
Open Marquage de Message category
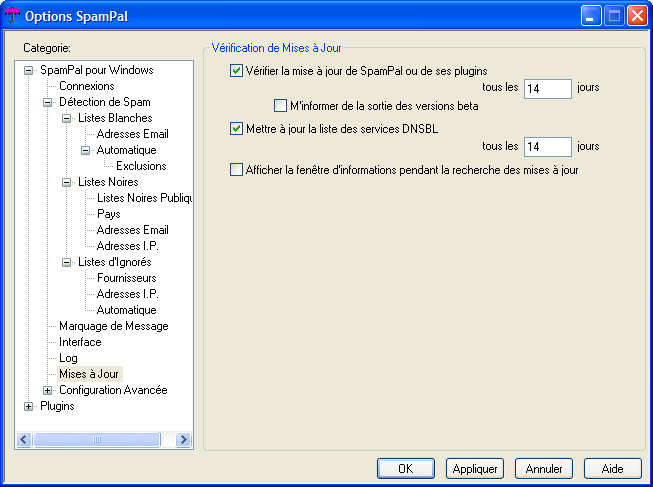(x=114, y=326)
